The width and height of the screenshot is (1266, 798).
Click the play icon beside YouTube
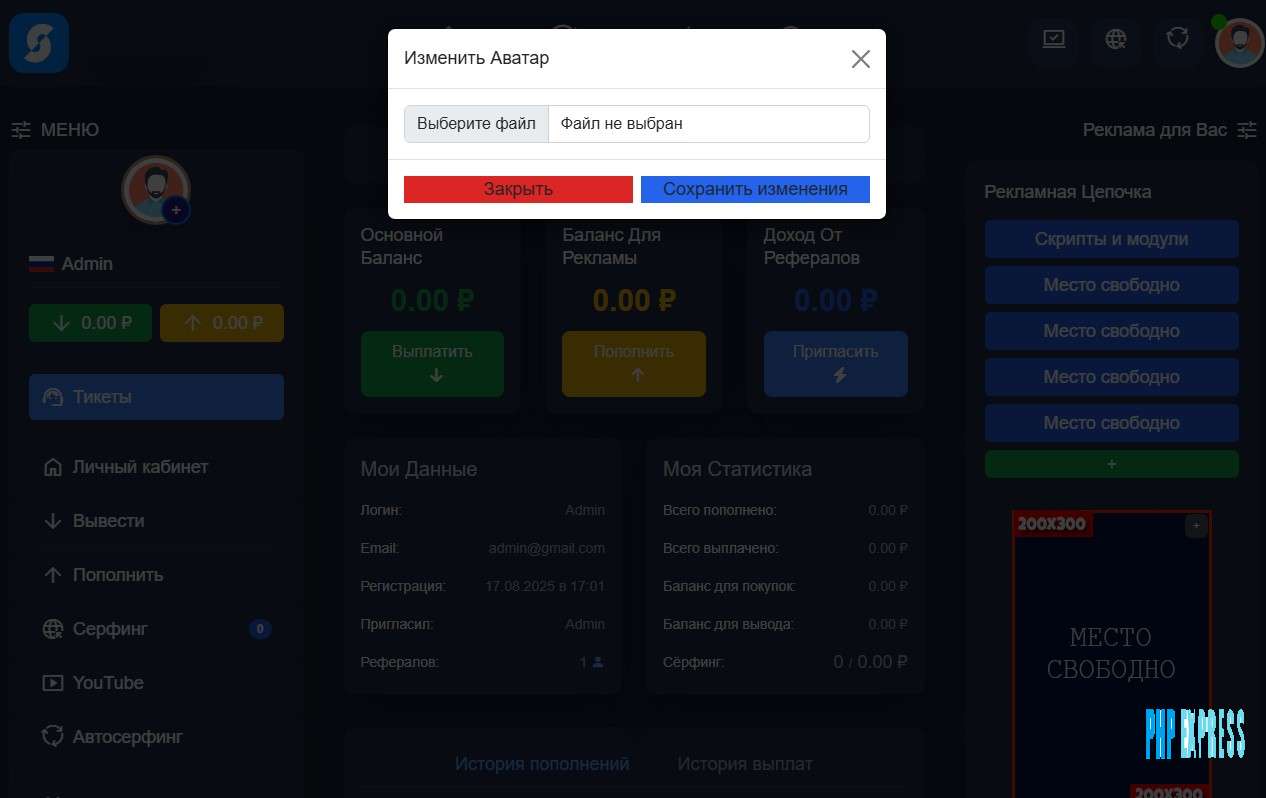52,683
